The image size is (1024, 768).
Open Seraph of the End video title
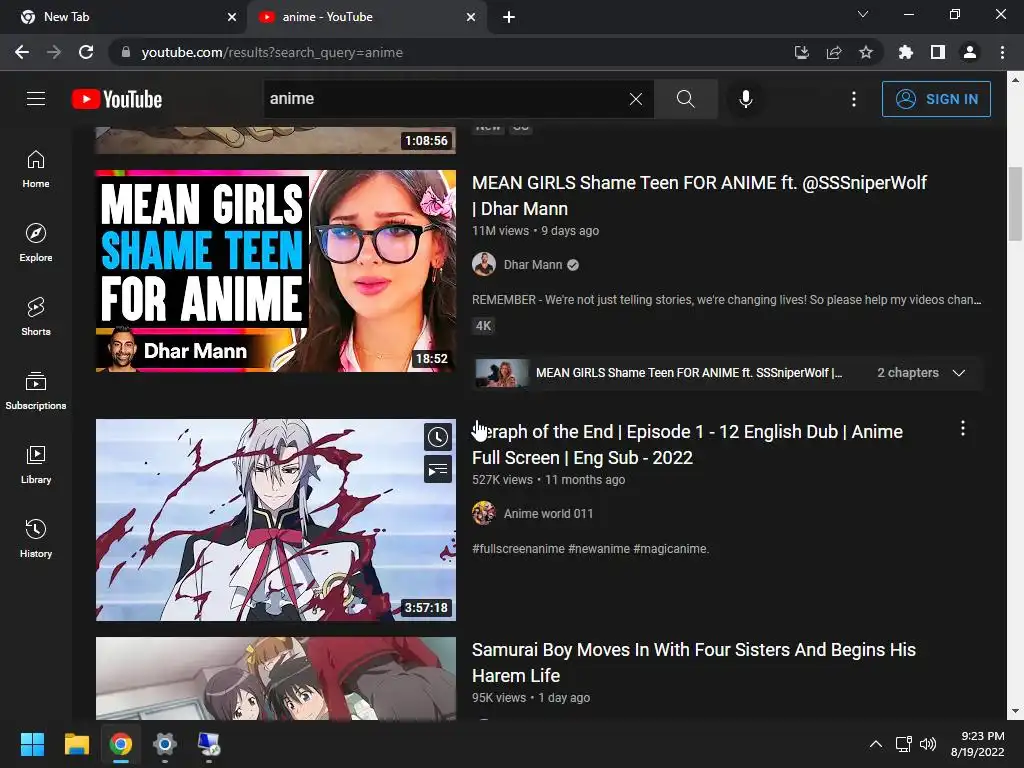[x=688, y=445]
